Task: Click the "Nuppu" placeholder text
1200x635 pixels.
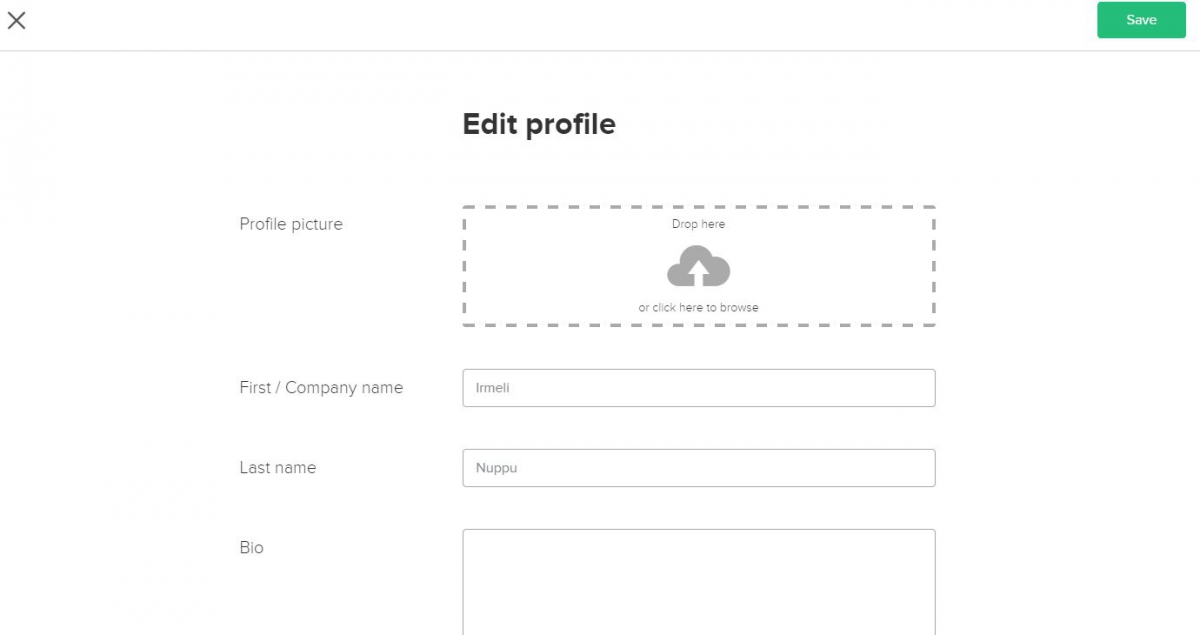Action: [496, 468]
